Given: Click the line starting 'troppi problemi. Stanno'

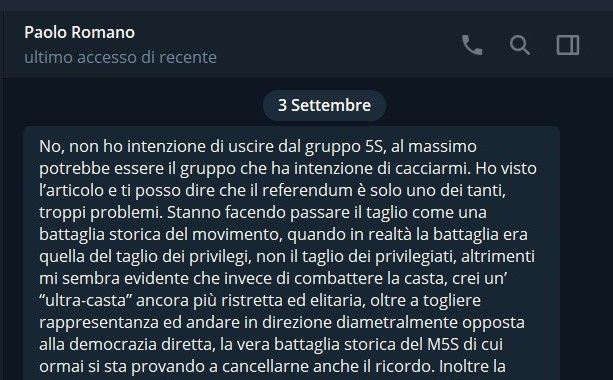Looking at the screenshot, I should [263, 213].
